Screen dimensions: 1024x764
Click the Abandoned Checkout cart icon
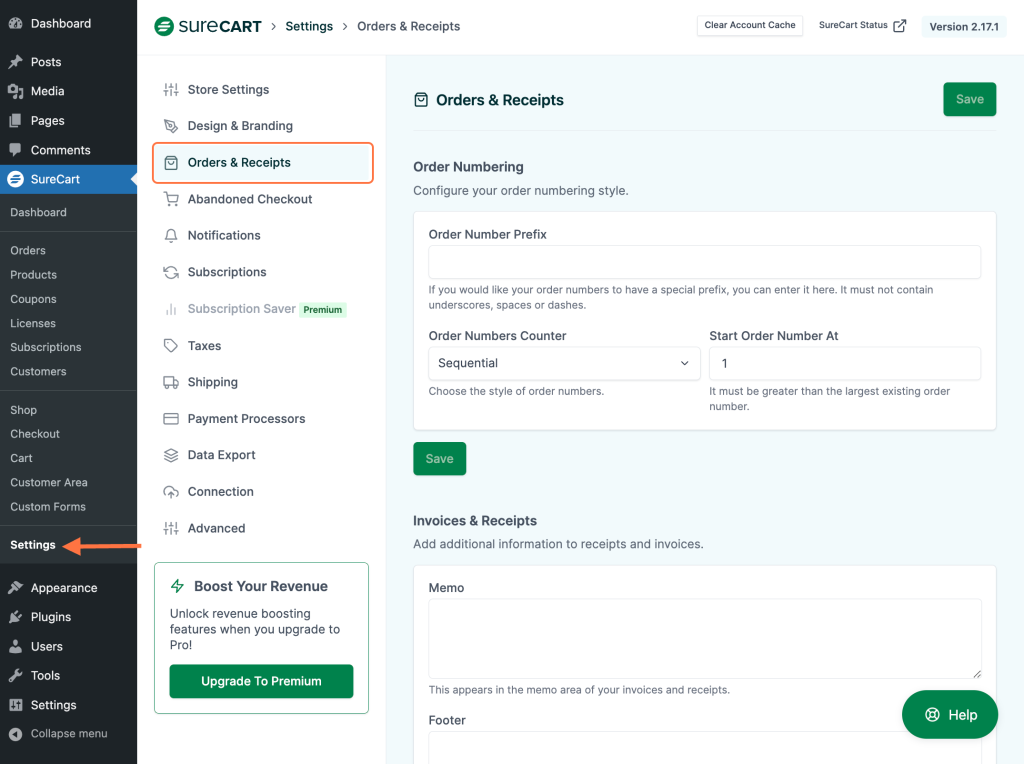coord(171,199)
